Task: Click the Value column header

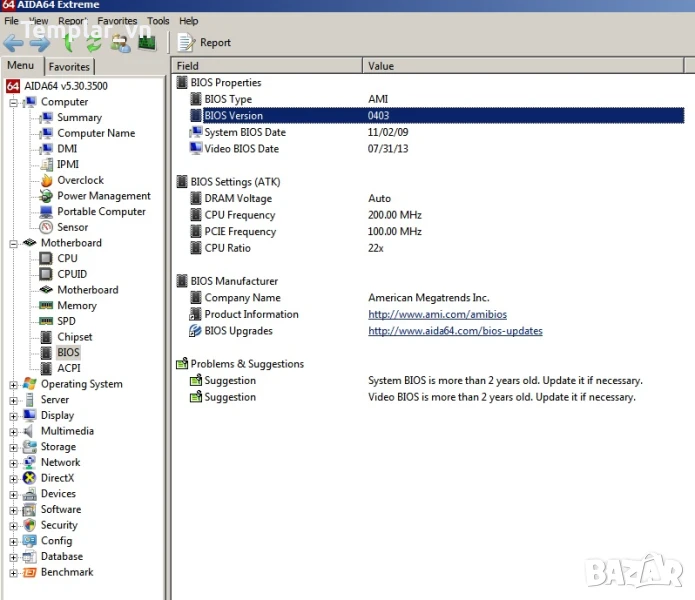Action: (x=381, y=66)
